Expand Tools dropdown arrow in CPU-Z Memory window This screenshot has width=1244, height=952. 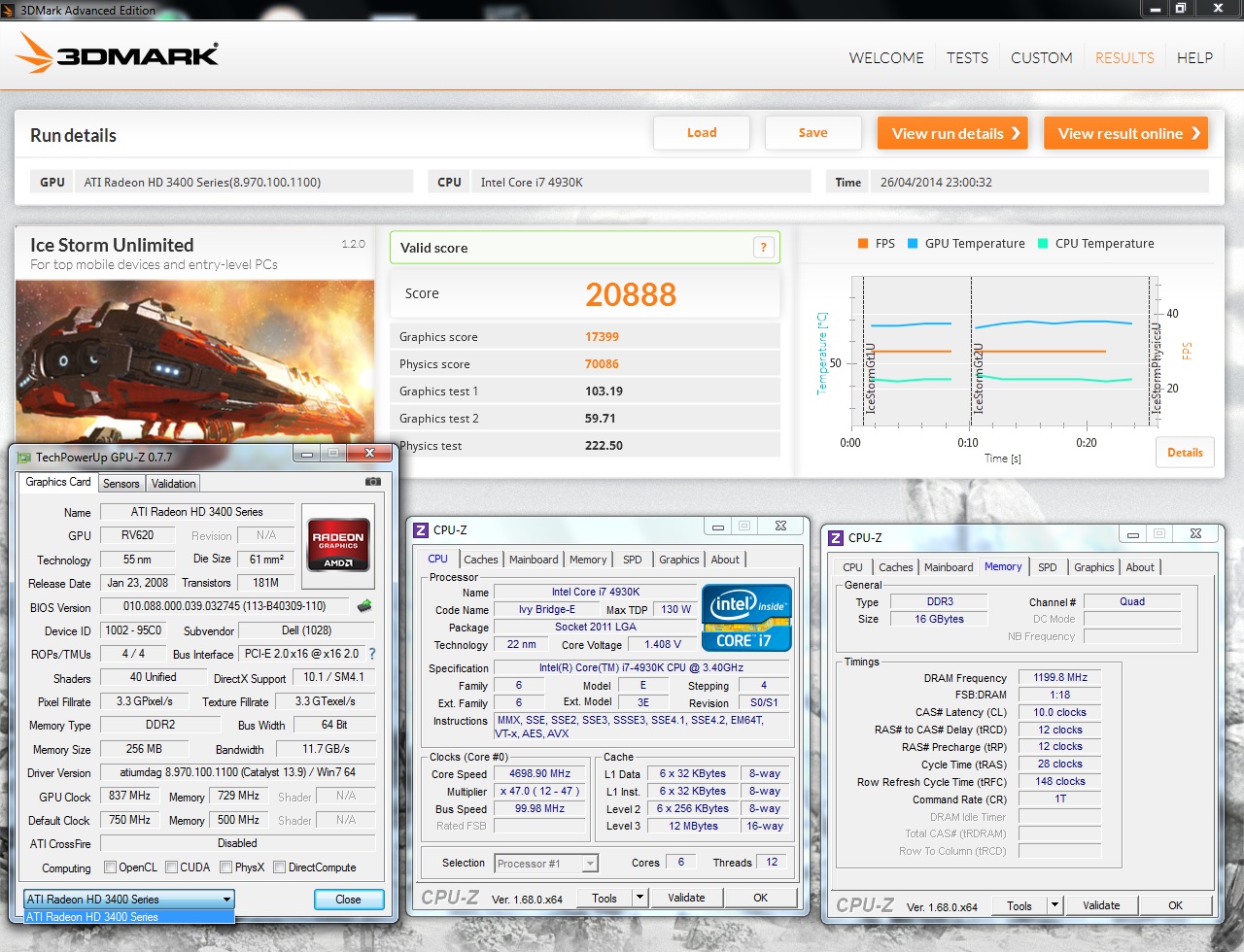[x=1054, y=905]
